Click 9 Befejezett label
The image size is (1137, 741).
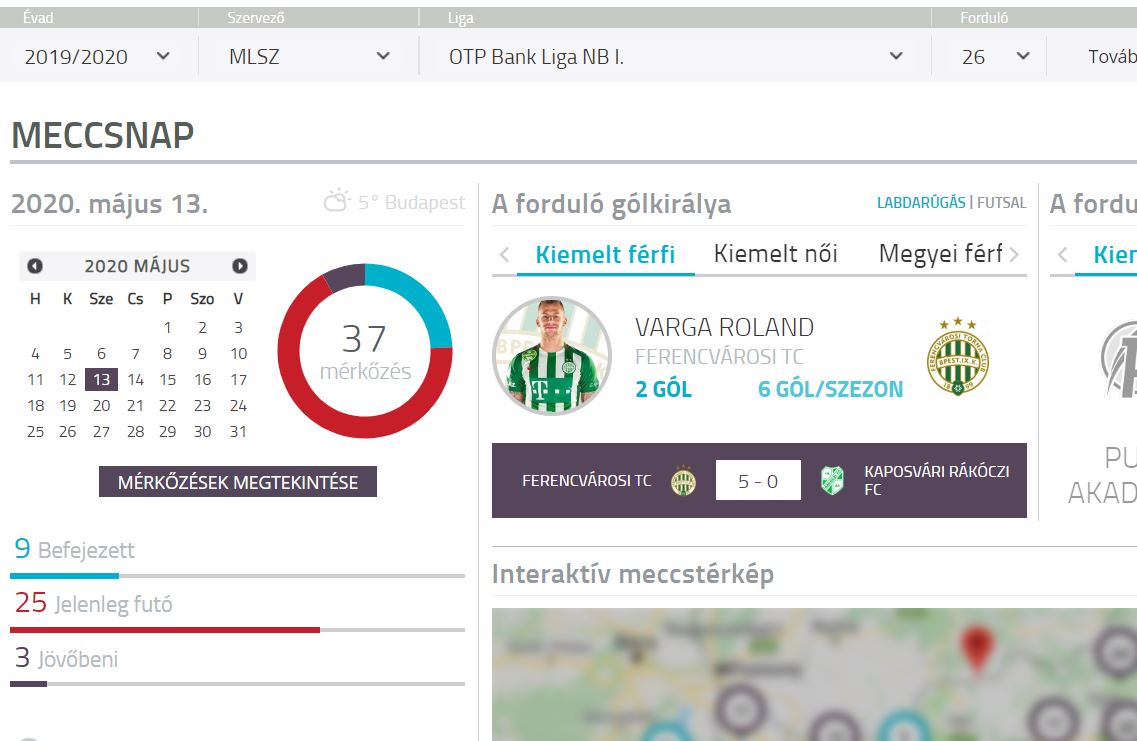[75, 549]
